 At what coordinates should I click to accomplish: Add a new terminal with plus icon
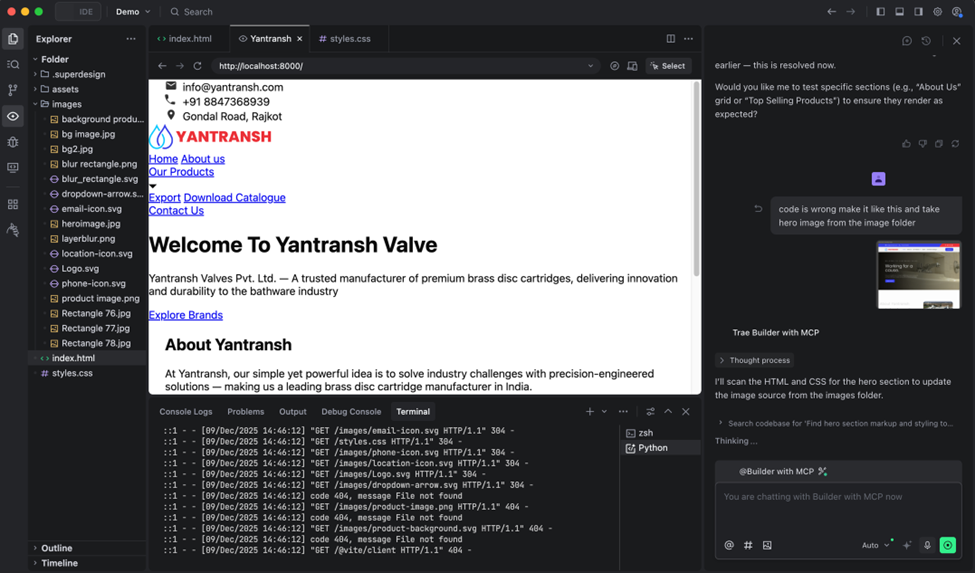[x=589, y=411]
